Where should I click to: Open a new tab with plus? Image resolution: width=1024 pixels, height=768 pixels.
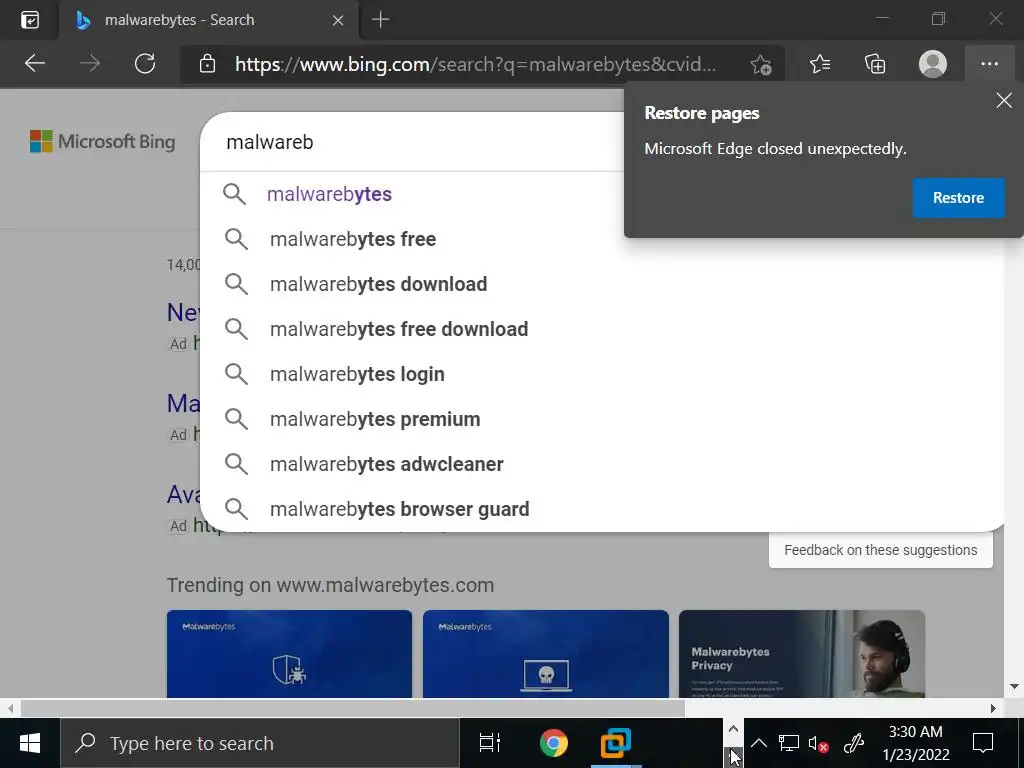pos(381,20)
